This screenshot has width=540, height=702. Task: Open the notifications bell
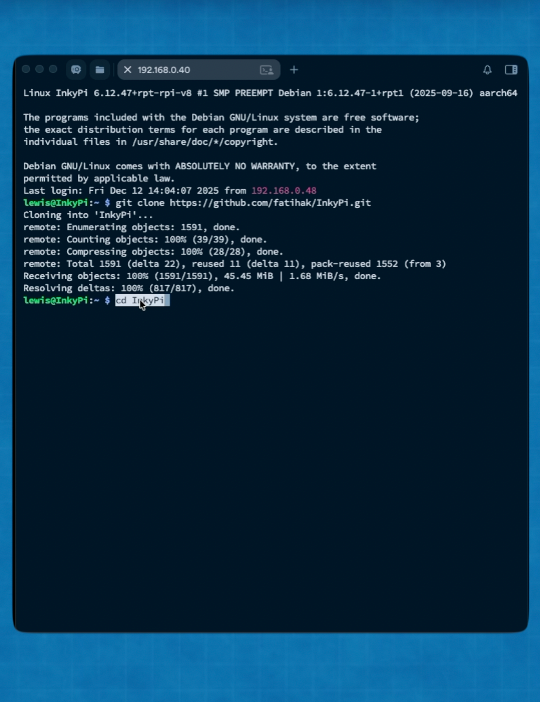click(487, 69)
